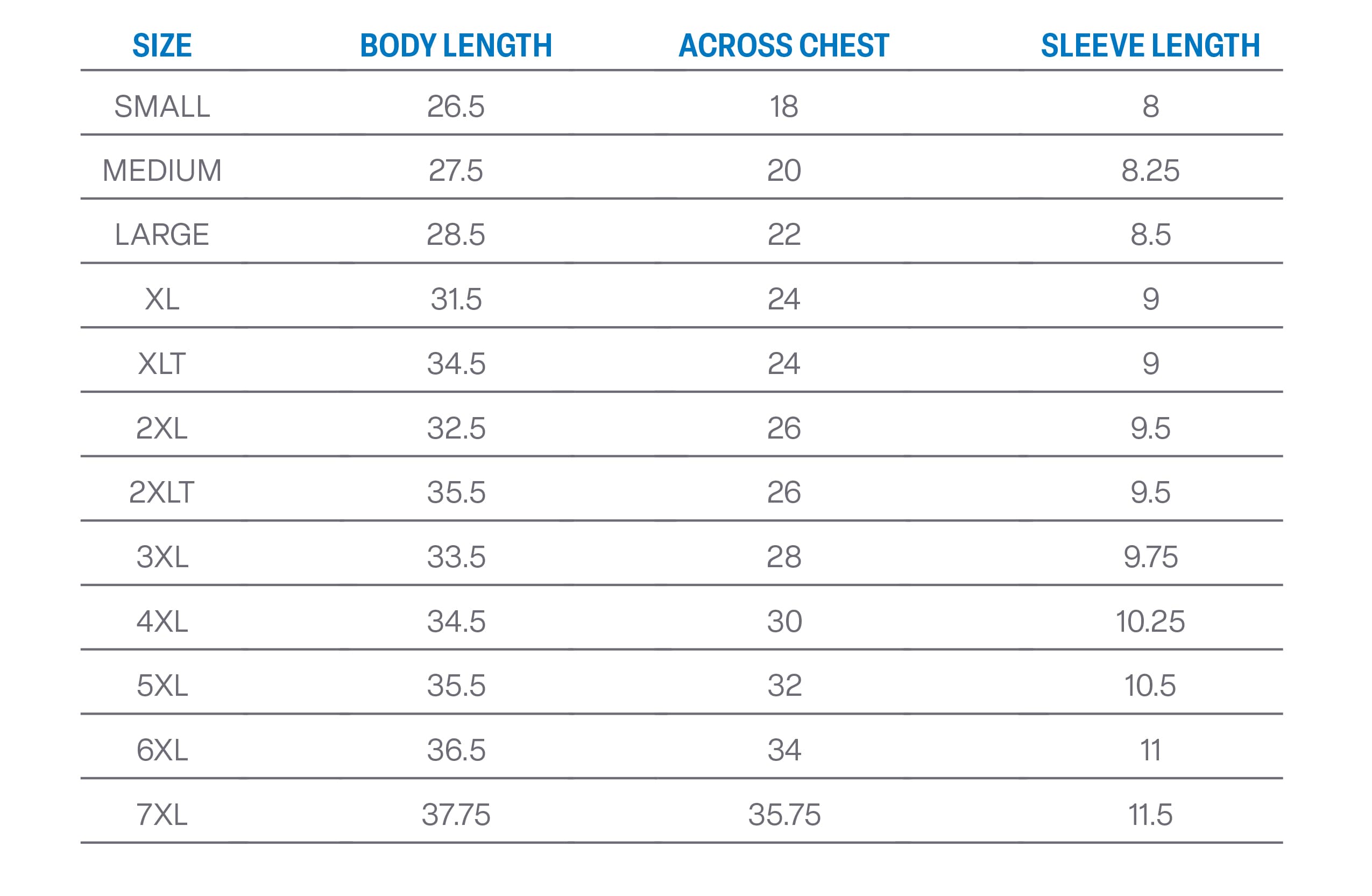This screenshot has height=896, width=1372.
Task: Select the SMALL size row label
Action: [162, 107]
